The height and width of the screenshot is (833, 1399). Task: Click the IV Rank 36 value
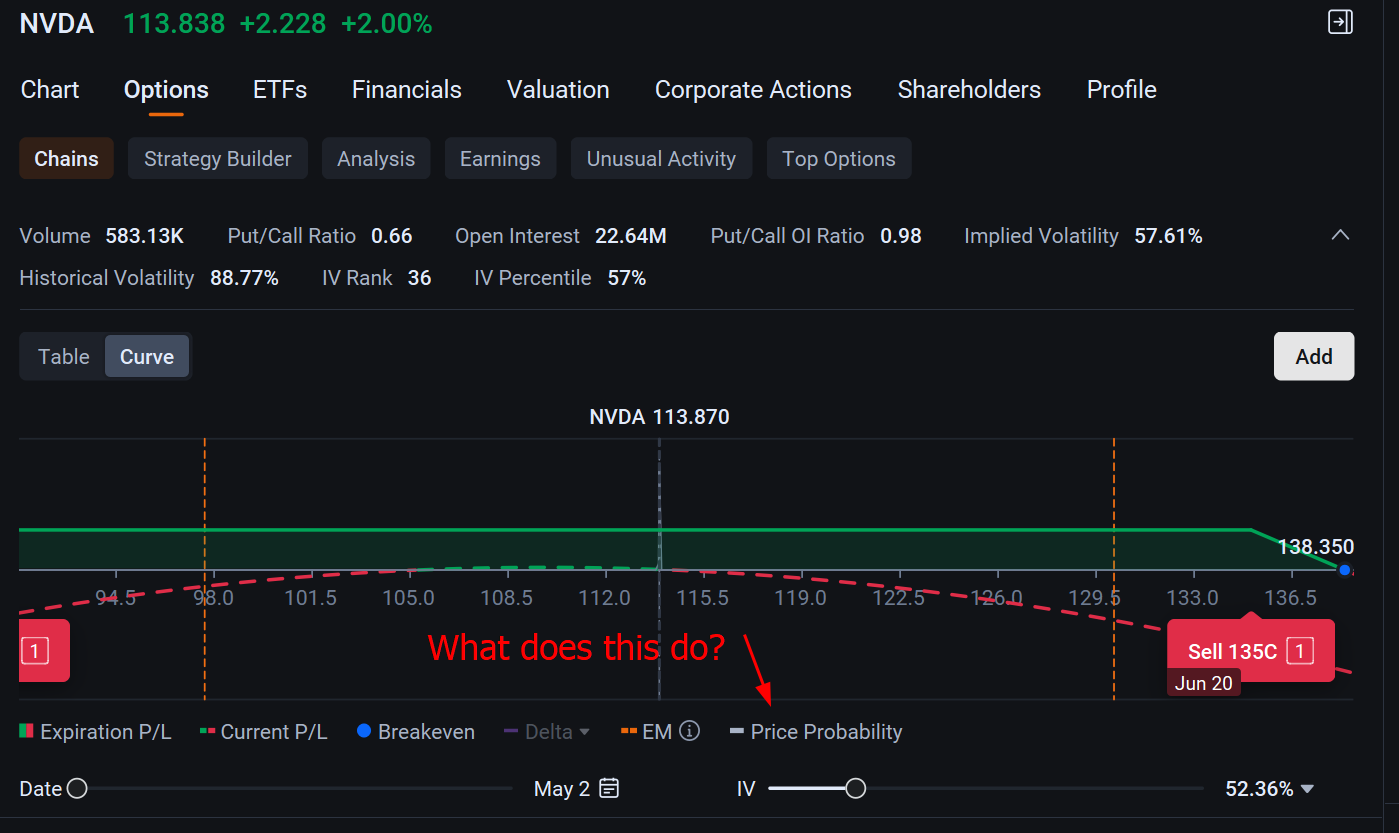click(419, 278)
